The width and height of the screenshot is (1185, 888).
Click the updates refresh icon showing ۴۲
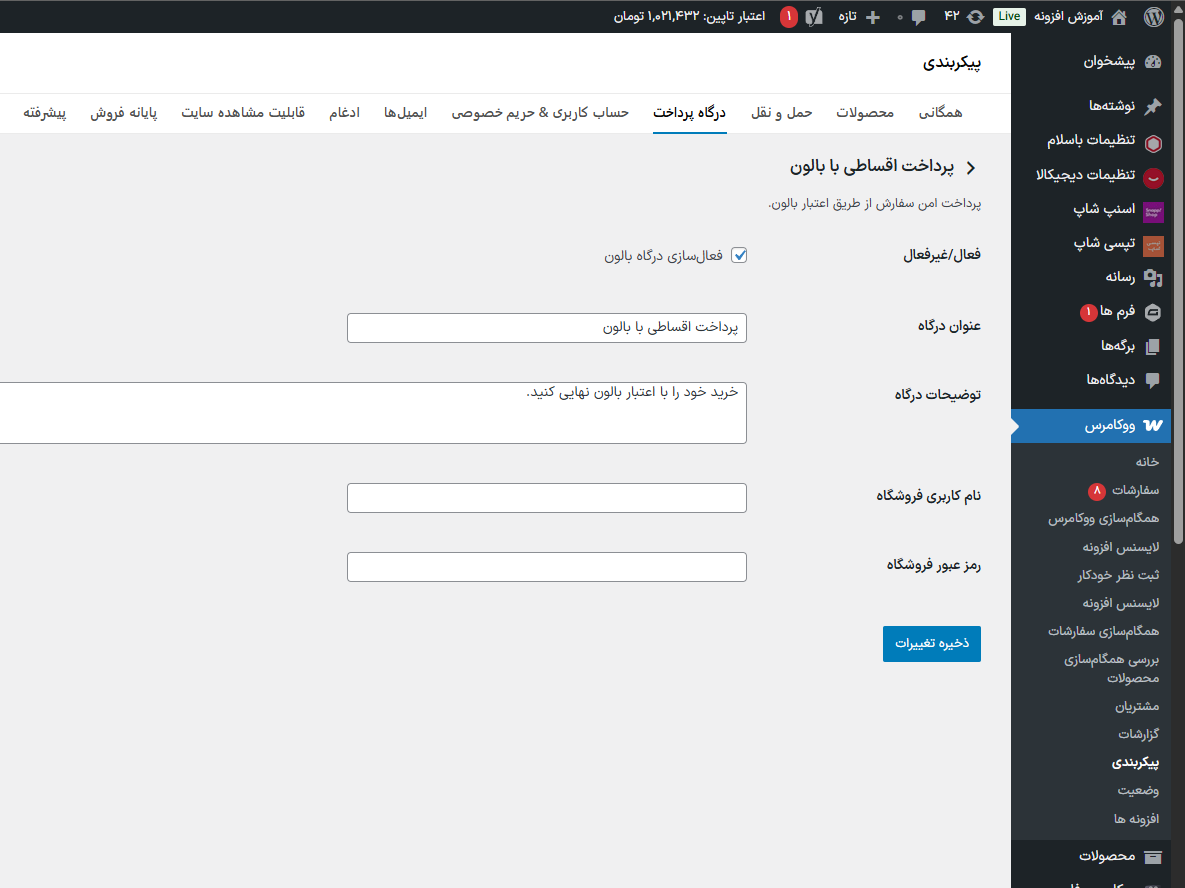coord(975,16)
